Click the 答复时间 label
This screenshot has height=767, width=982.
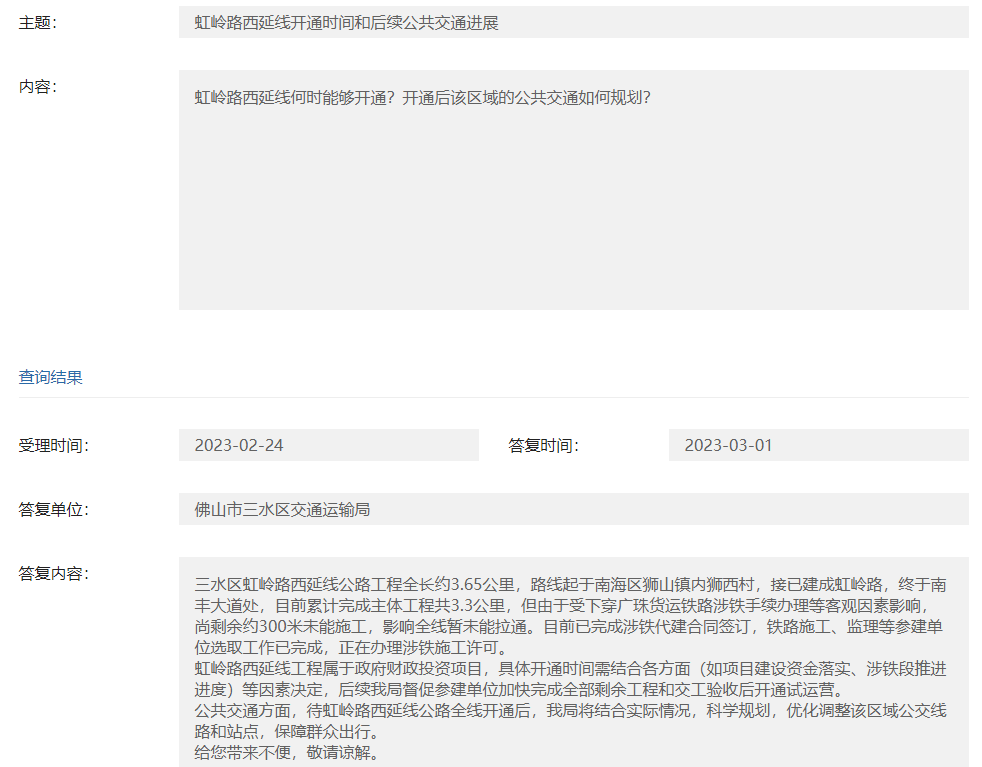(x=544, y=446)
